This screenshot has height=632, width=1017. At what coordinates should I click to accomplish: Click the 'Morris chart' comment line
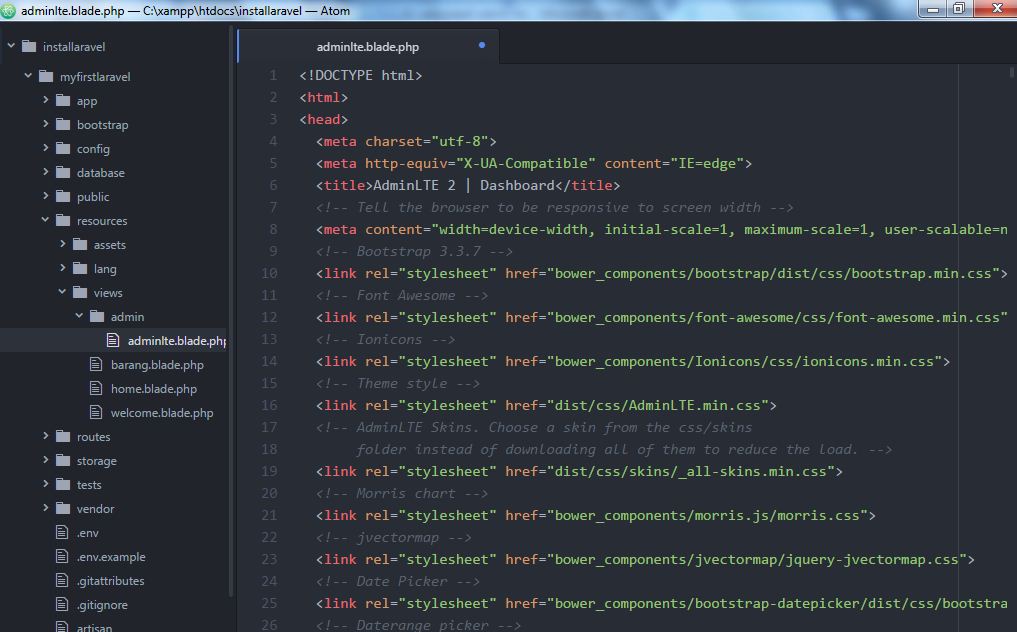401,494
